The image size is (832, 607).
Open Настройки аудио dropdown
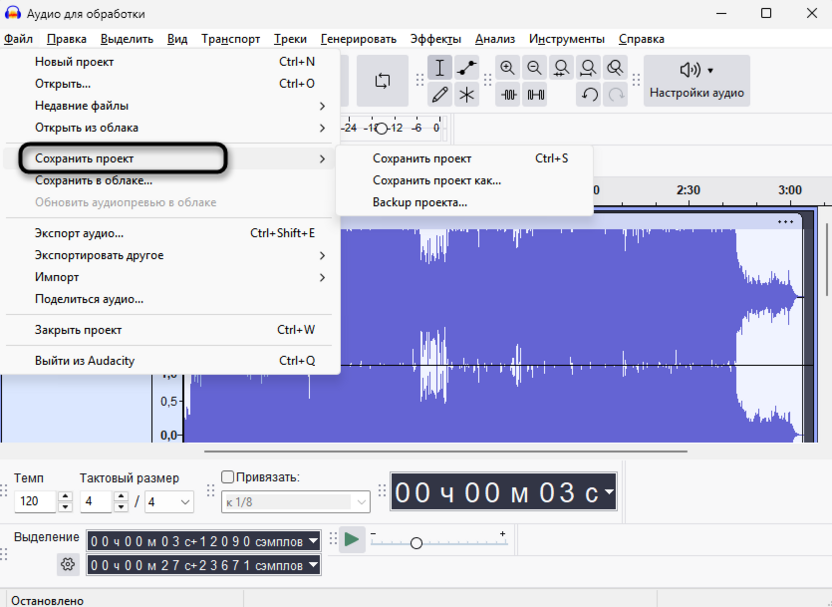(697, 81)
